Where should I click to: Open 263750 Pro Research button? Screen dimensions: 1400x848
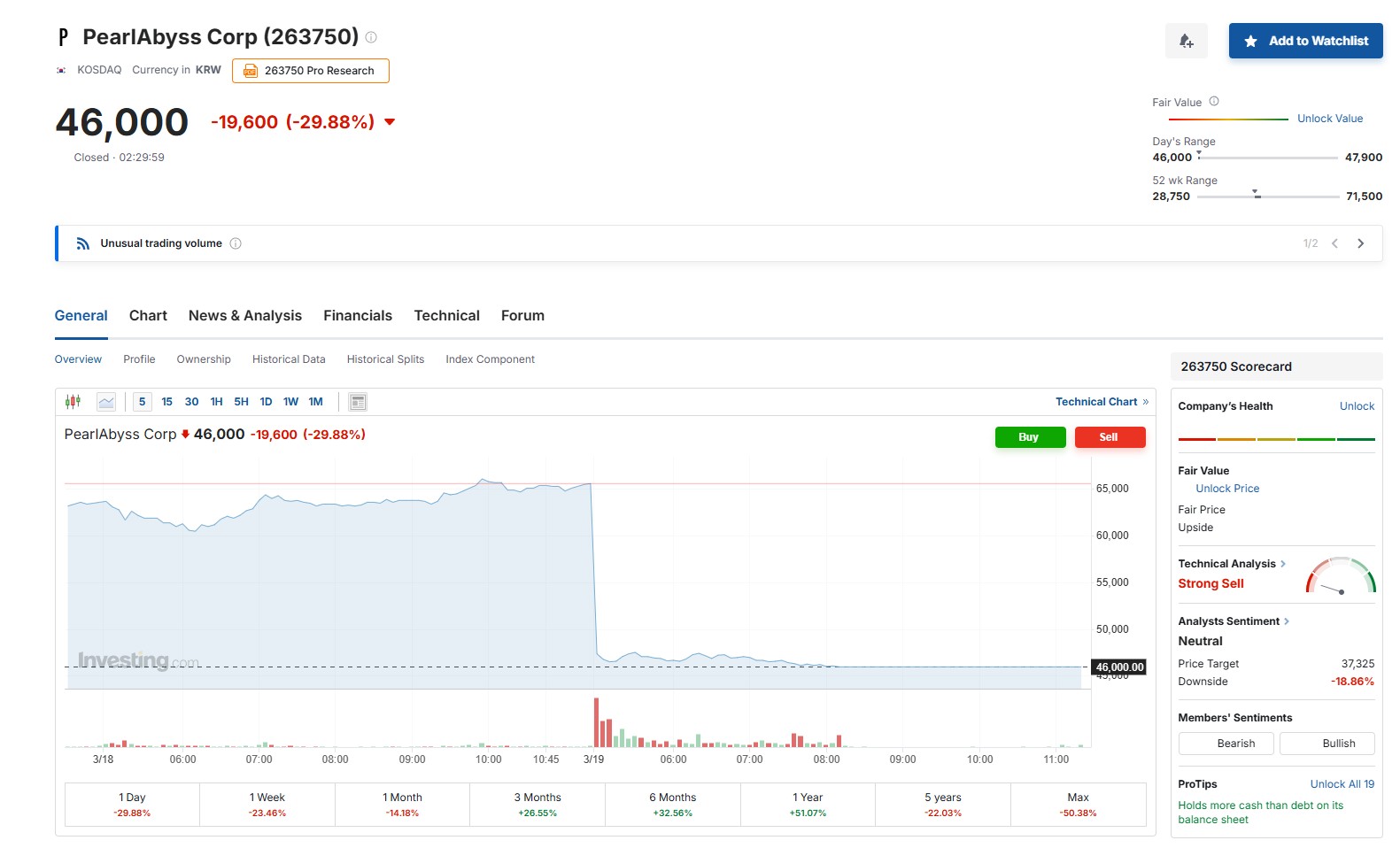click(311, 71)
